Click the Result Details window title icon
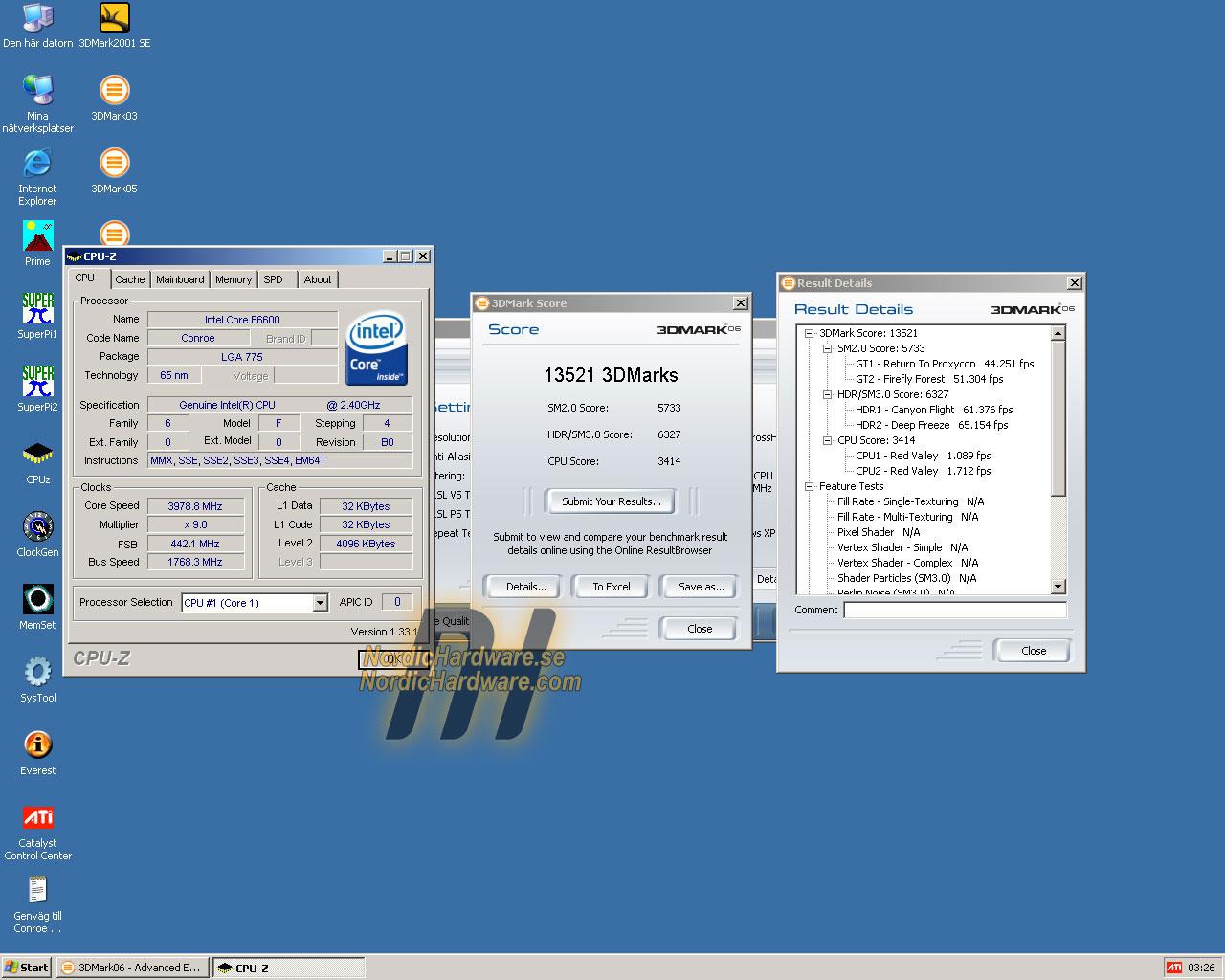Screen dimensions: 1225x980 pos(789,283)
